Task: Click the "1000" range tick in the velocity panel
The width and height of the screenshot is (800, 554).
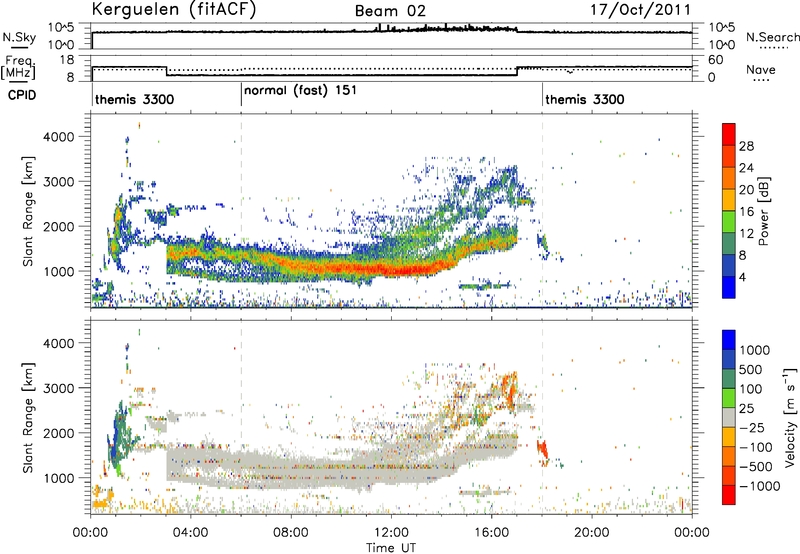Action: (58, 478)
